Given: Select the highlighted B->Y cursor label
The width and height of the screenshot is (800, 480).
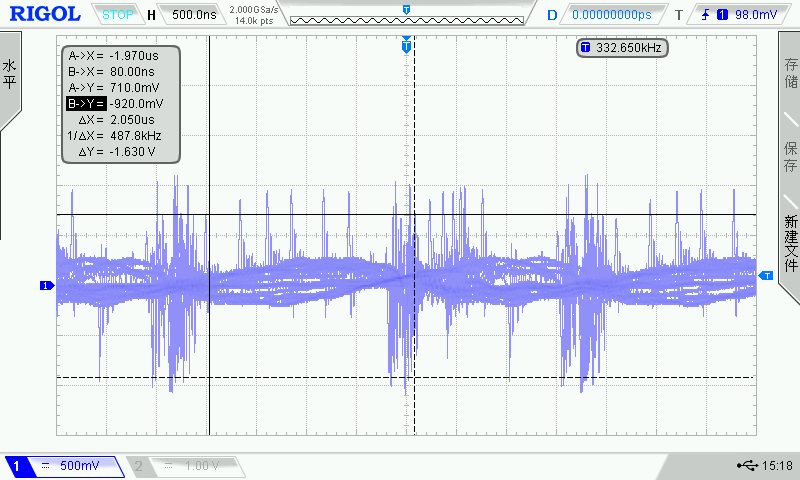Looking at the screenshot, I should pyautogui.click(x=86, y=104).
